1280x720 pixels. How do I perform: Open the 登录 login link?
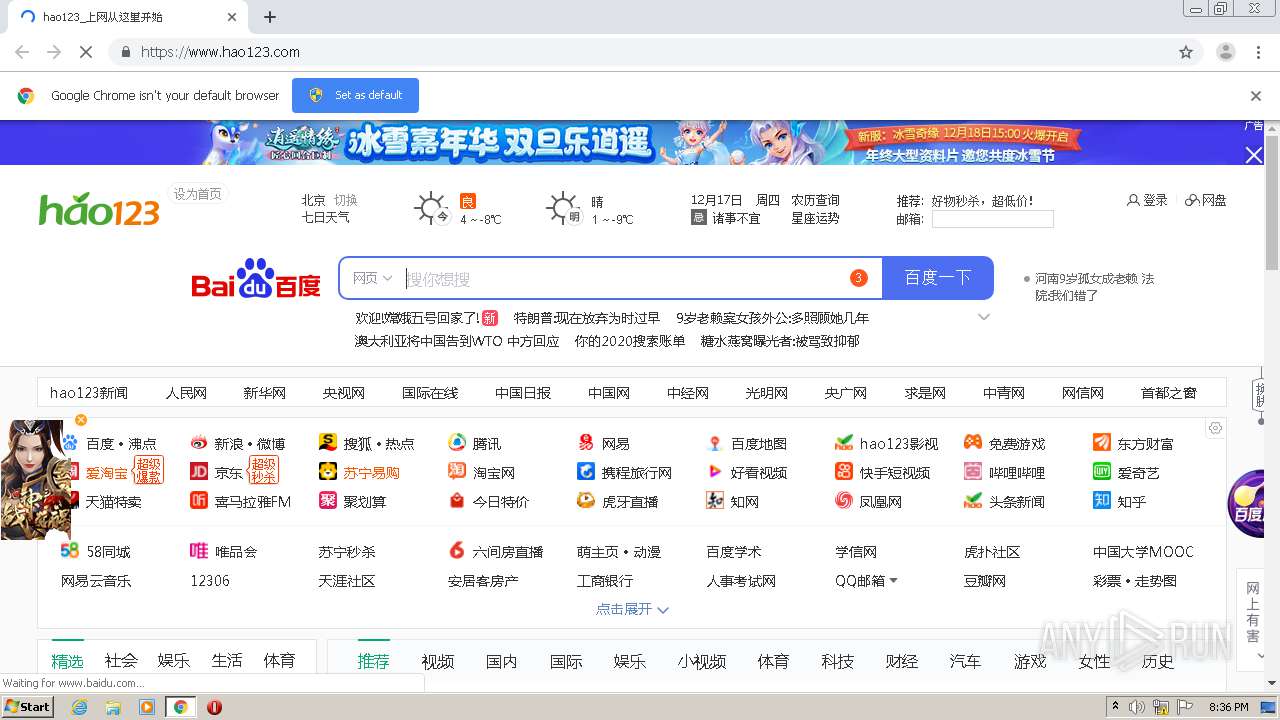pos(1147,200)
